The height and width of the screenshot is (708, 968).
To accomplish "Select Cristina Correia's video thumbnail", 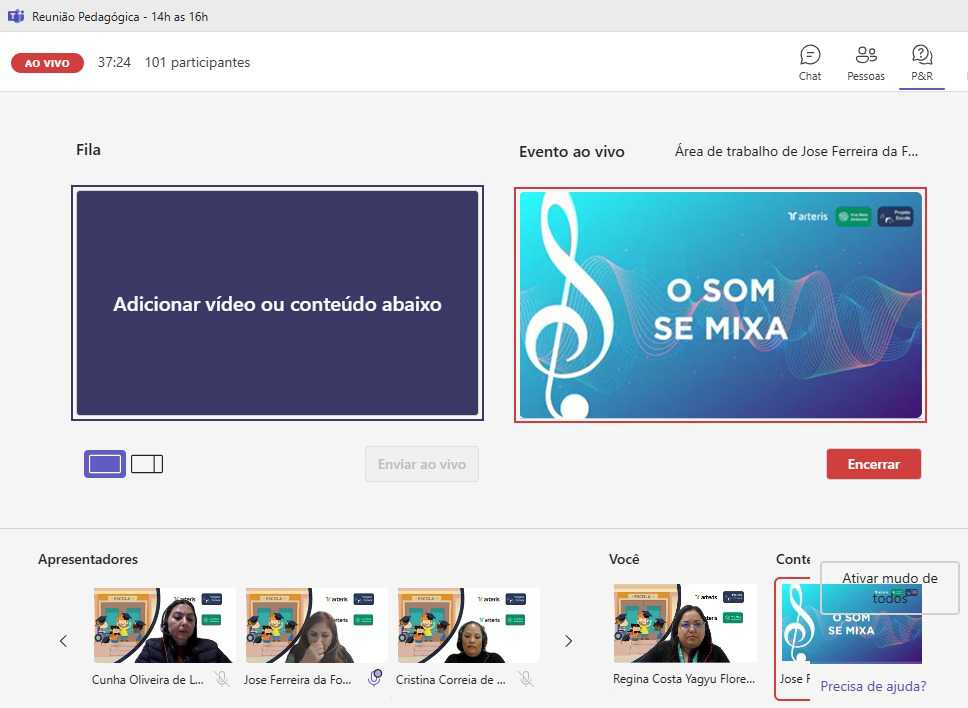I will tap(468, 625).
